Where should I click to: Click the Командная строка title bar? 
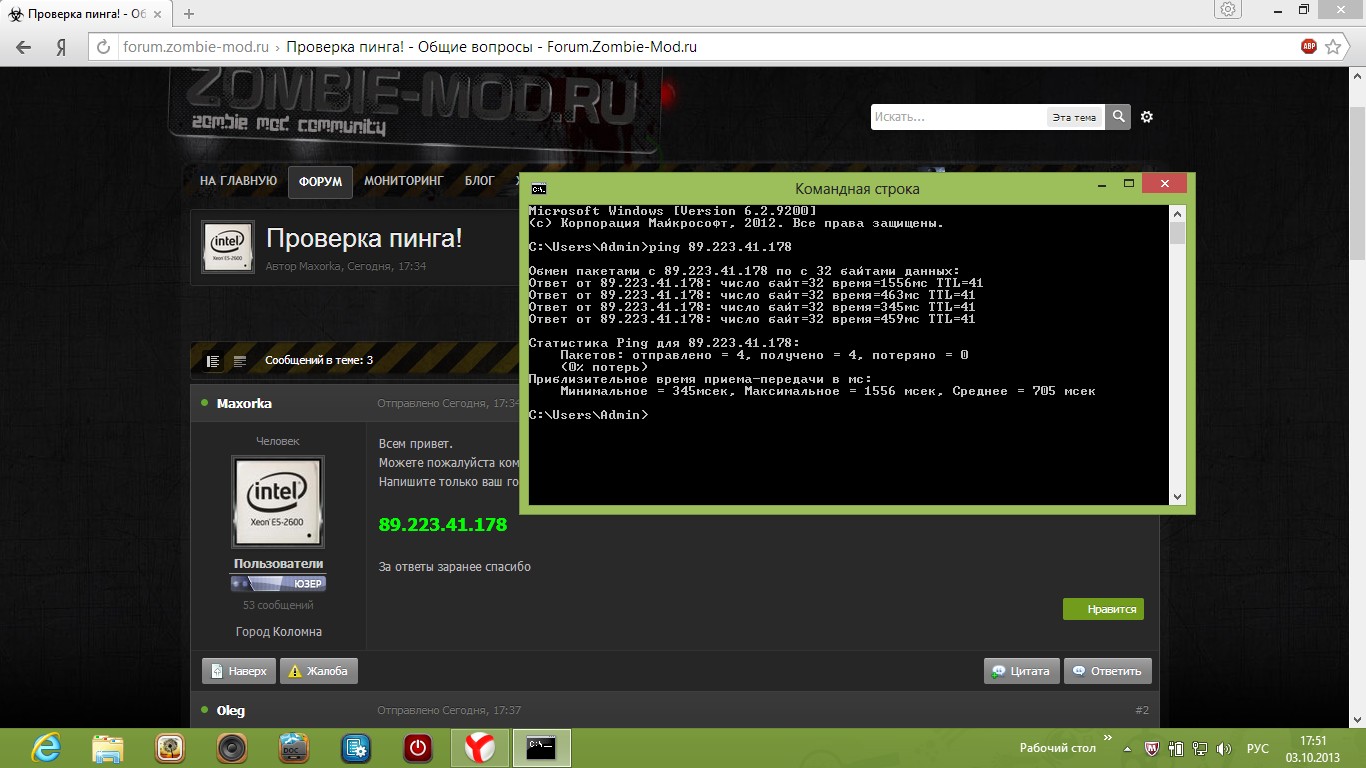[x=857, y=188]
